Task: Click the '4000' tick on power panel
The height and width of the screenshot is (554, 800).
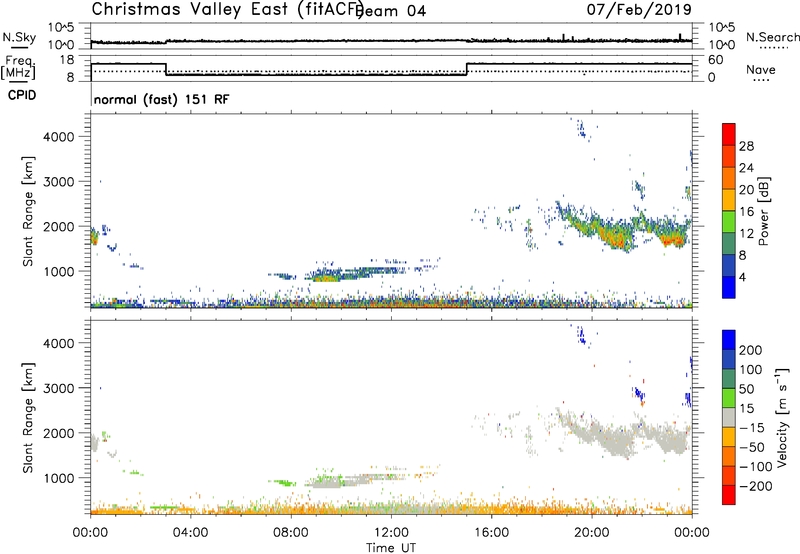Action: 59,137
